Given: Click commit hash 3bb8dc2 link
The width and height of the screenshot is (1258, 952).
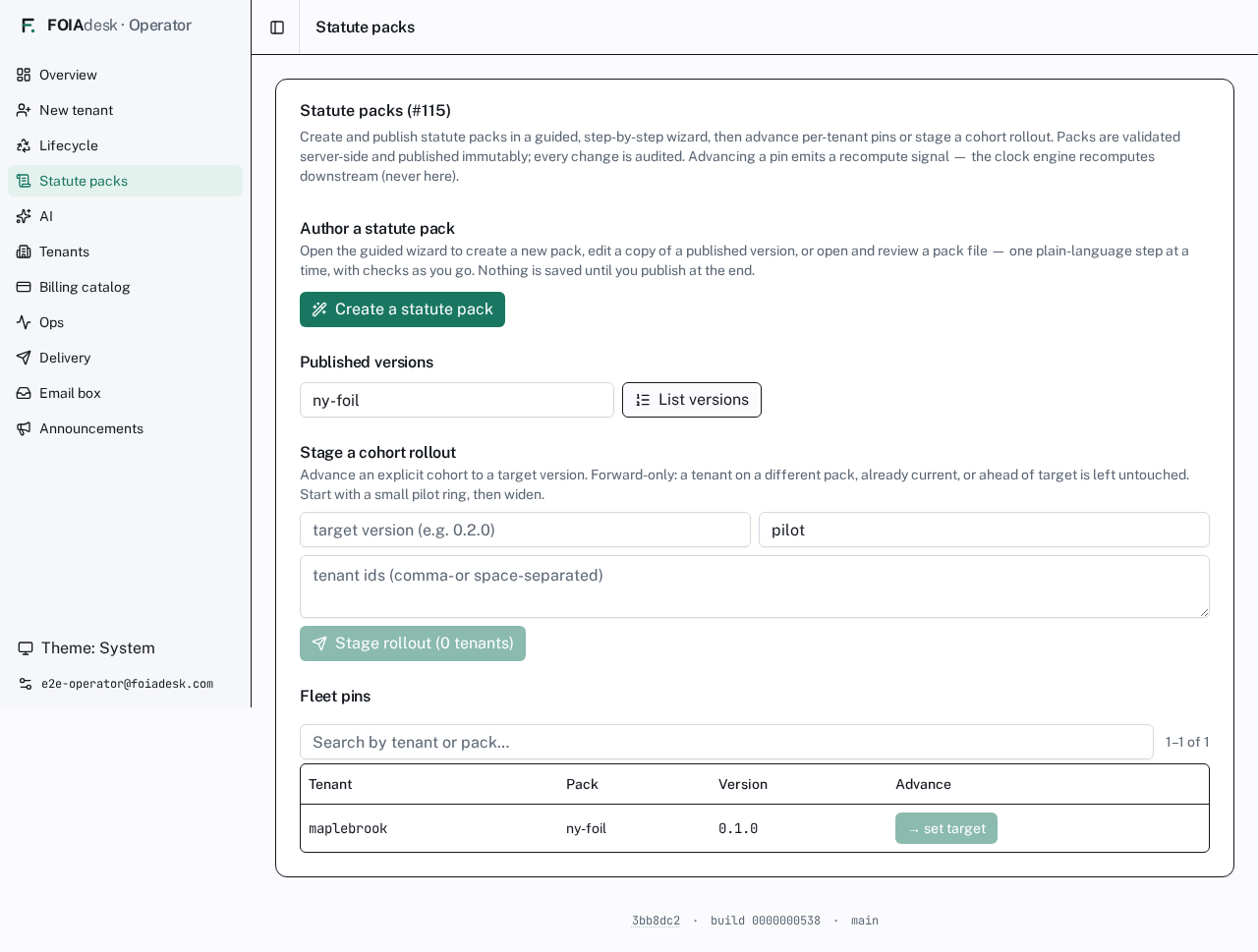Looking at the screenshot, I should pos(656,921).
